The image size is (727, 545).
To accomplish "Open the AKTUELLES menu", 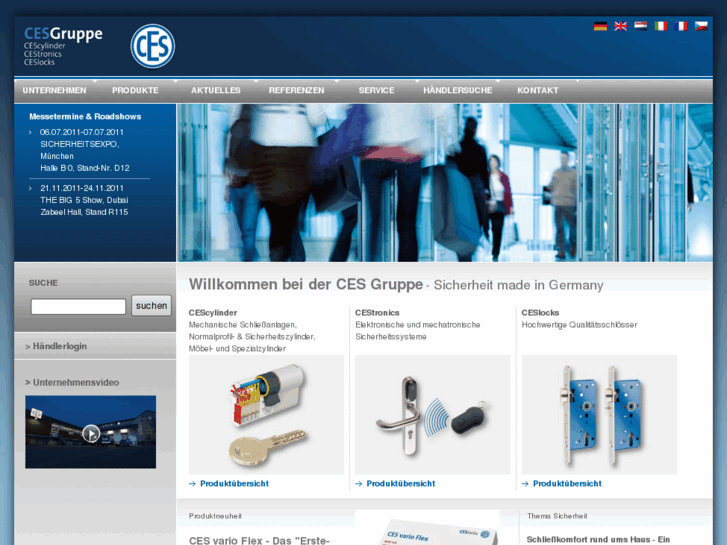I will click(x=216, y=90).
